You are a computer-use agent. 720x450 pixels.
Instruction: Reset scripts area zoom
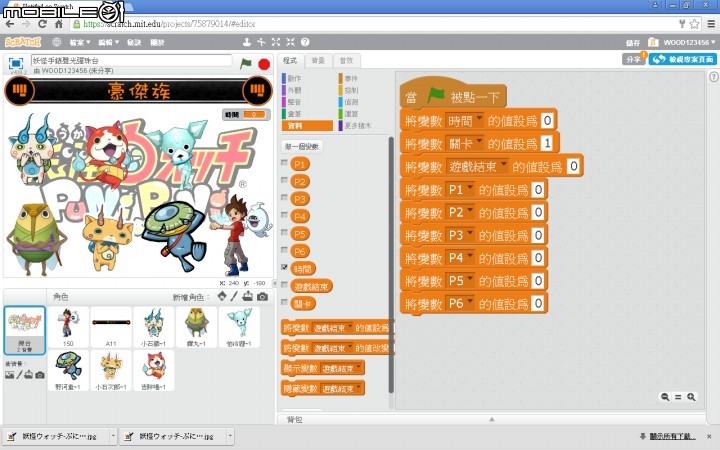tap(678, 397)
